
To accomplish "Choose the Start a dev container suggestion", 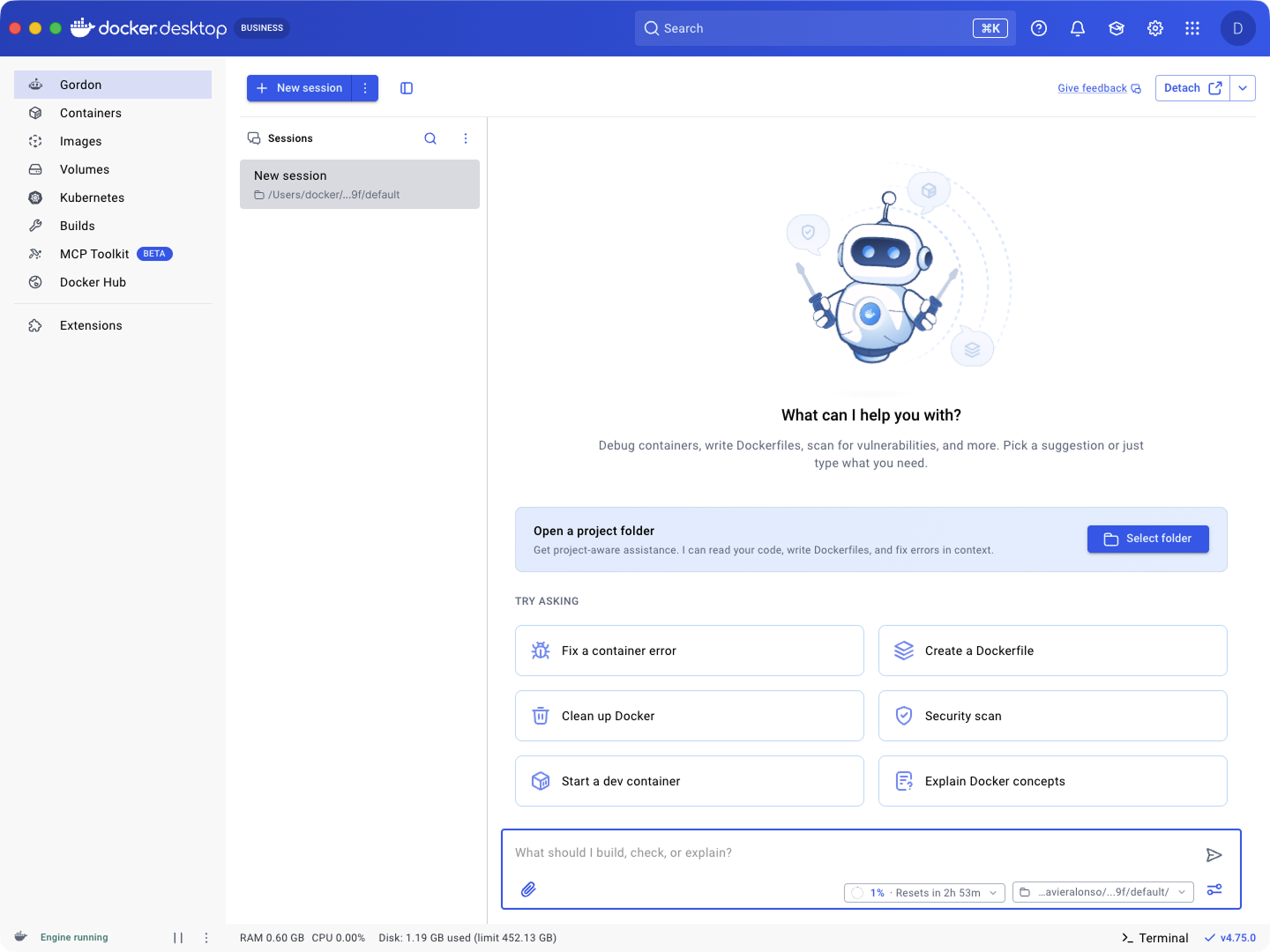I will [690, 781].
